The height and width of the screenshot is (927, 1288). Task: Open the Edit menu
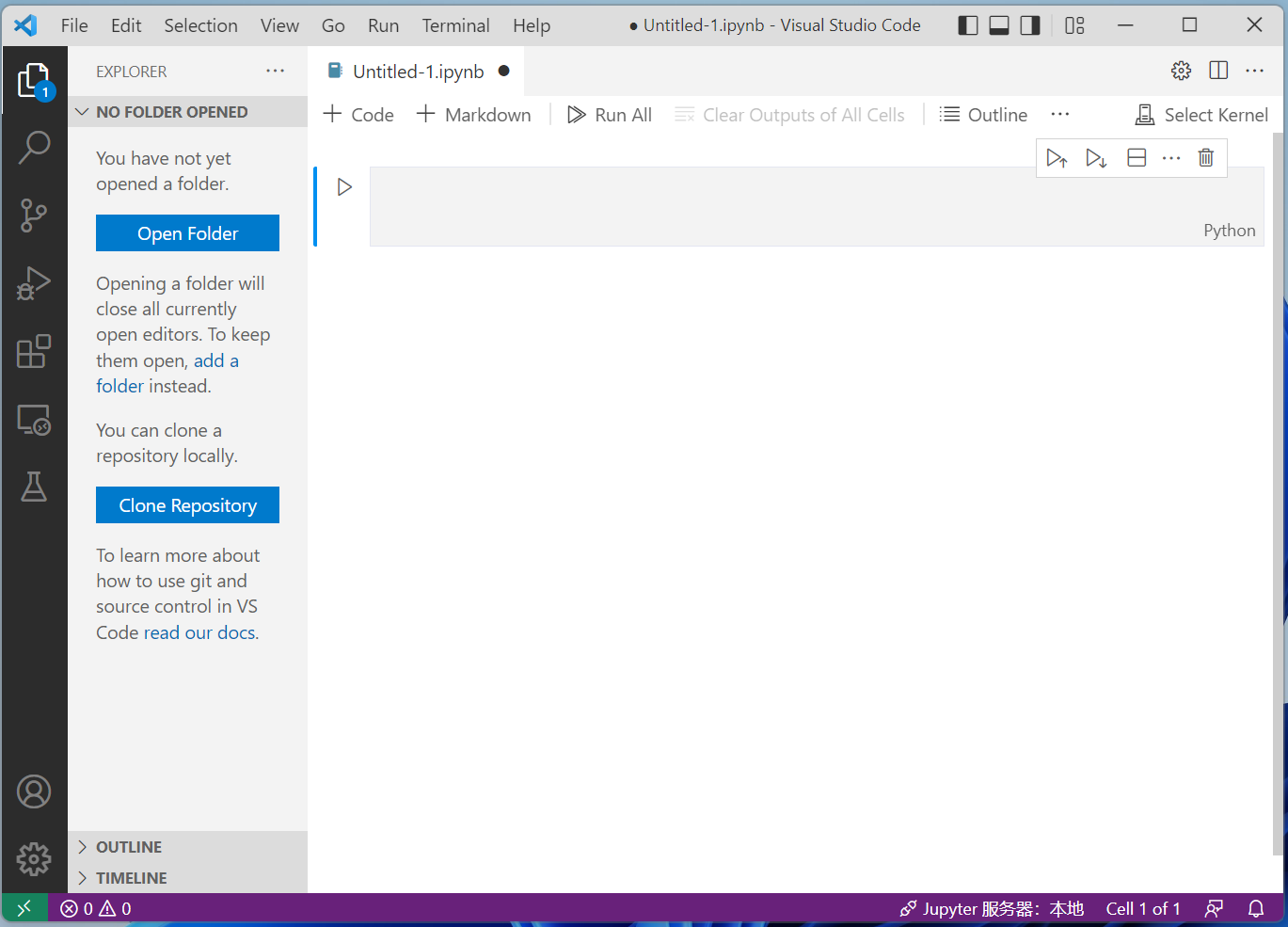pos(126,25)
